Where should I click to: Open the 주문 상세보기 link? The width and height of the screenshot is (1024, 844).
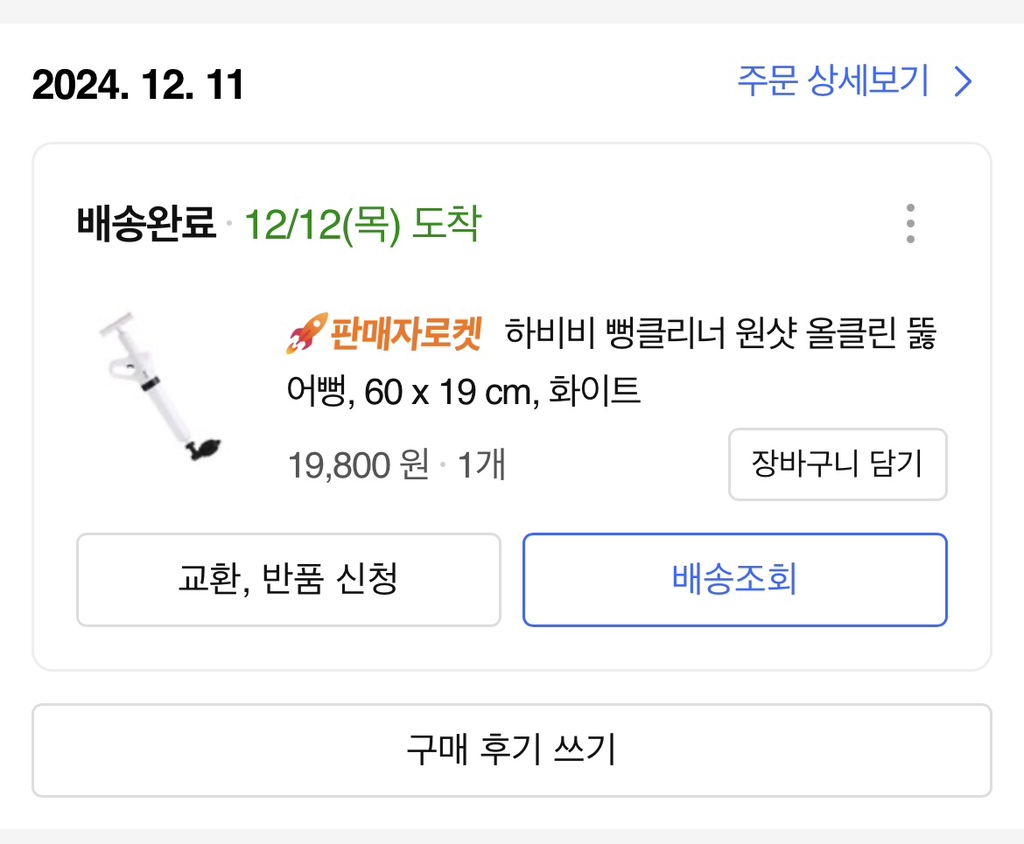pos(833,81)
